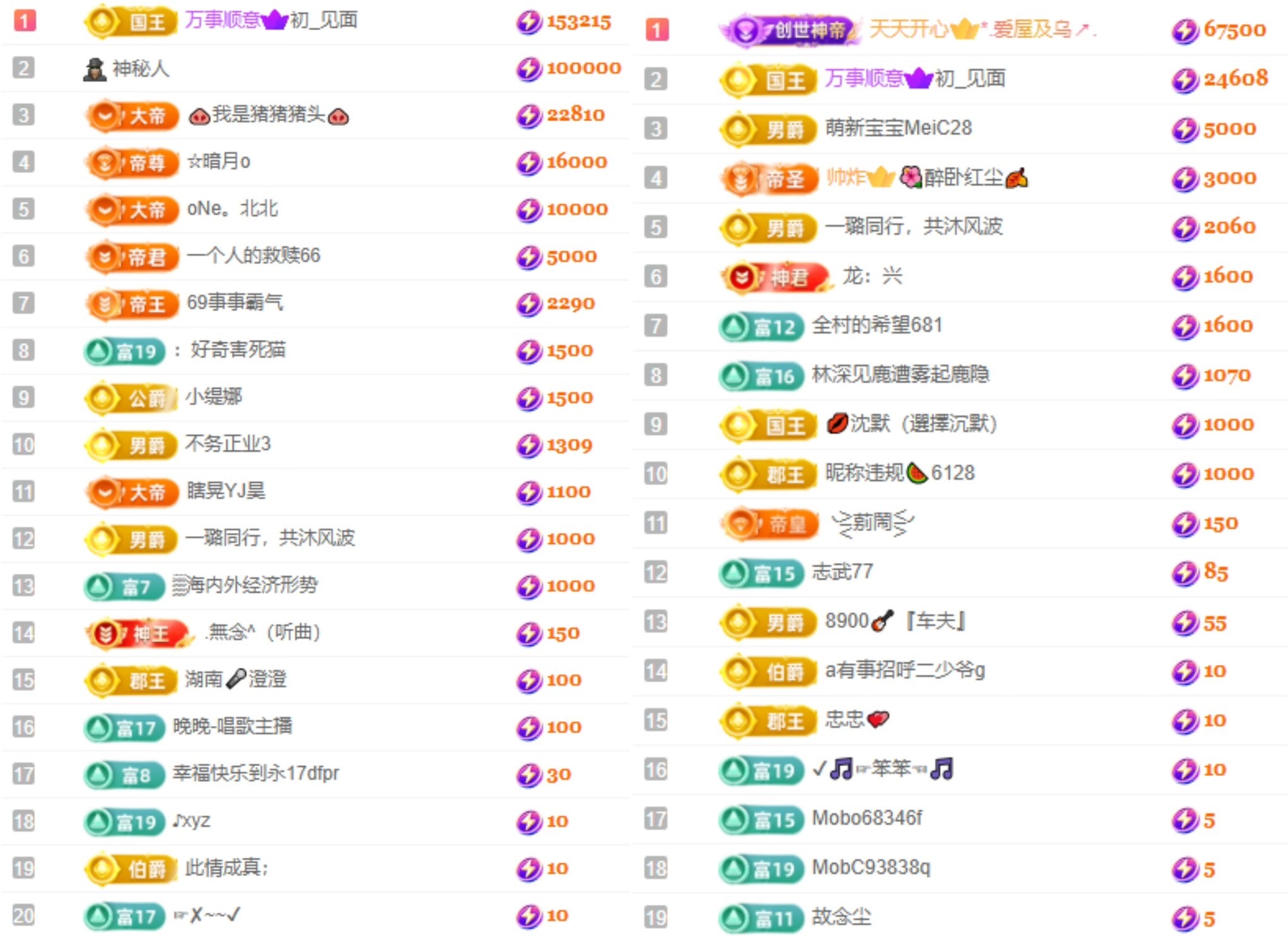Select username 全村的希望681
Image resolution: width=1288 pixels, height=941 pixels.
(x=877, y=326)
